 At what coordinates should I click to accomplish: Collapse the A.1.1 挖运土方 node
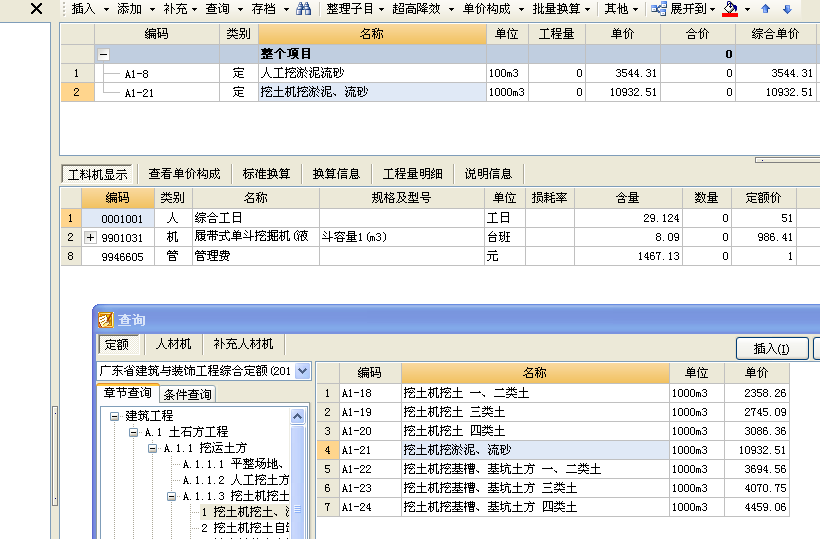(x=152, y=449)
